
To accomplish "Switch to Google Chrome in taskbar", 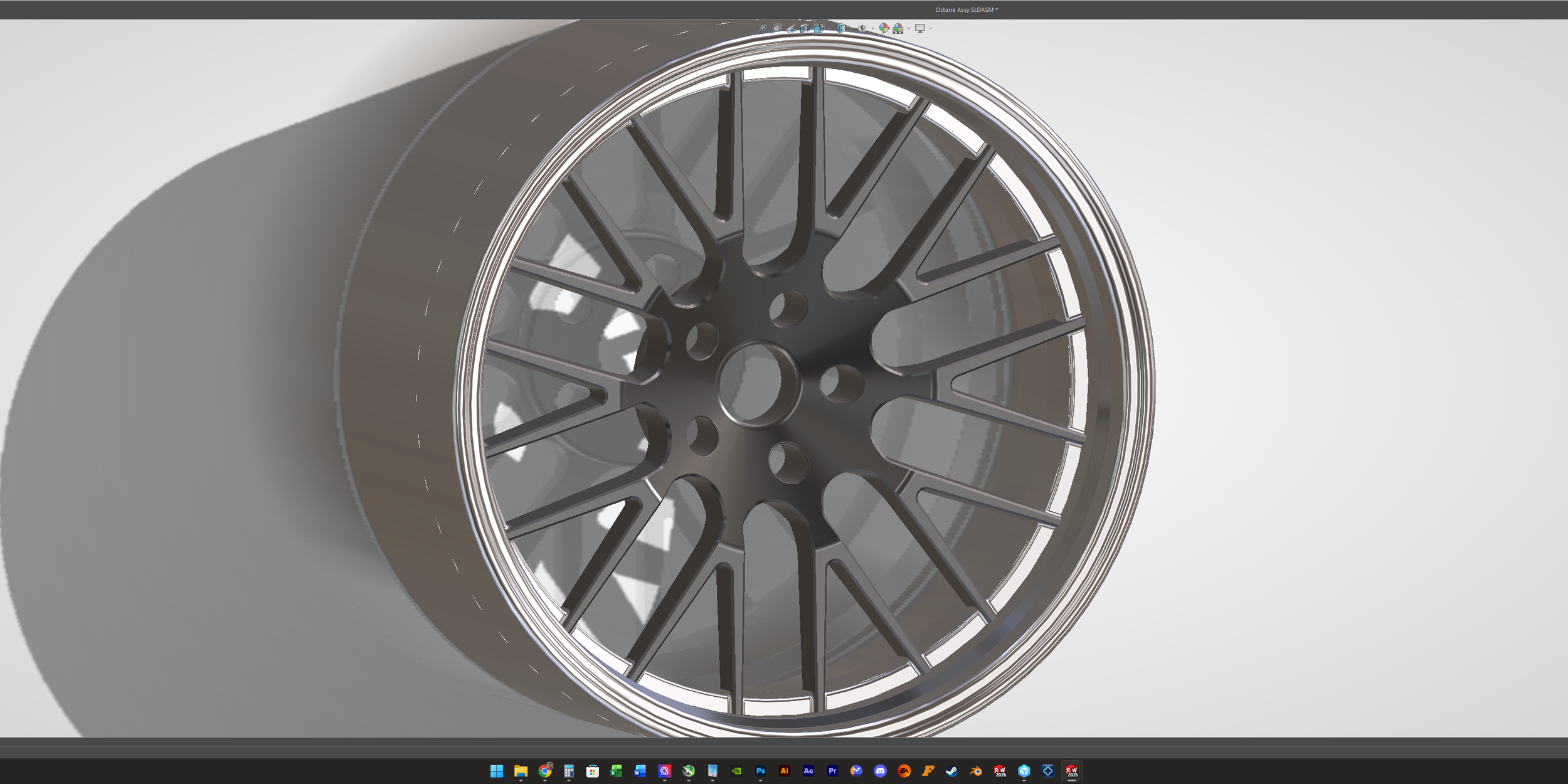I will tap(545, 771).
